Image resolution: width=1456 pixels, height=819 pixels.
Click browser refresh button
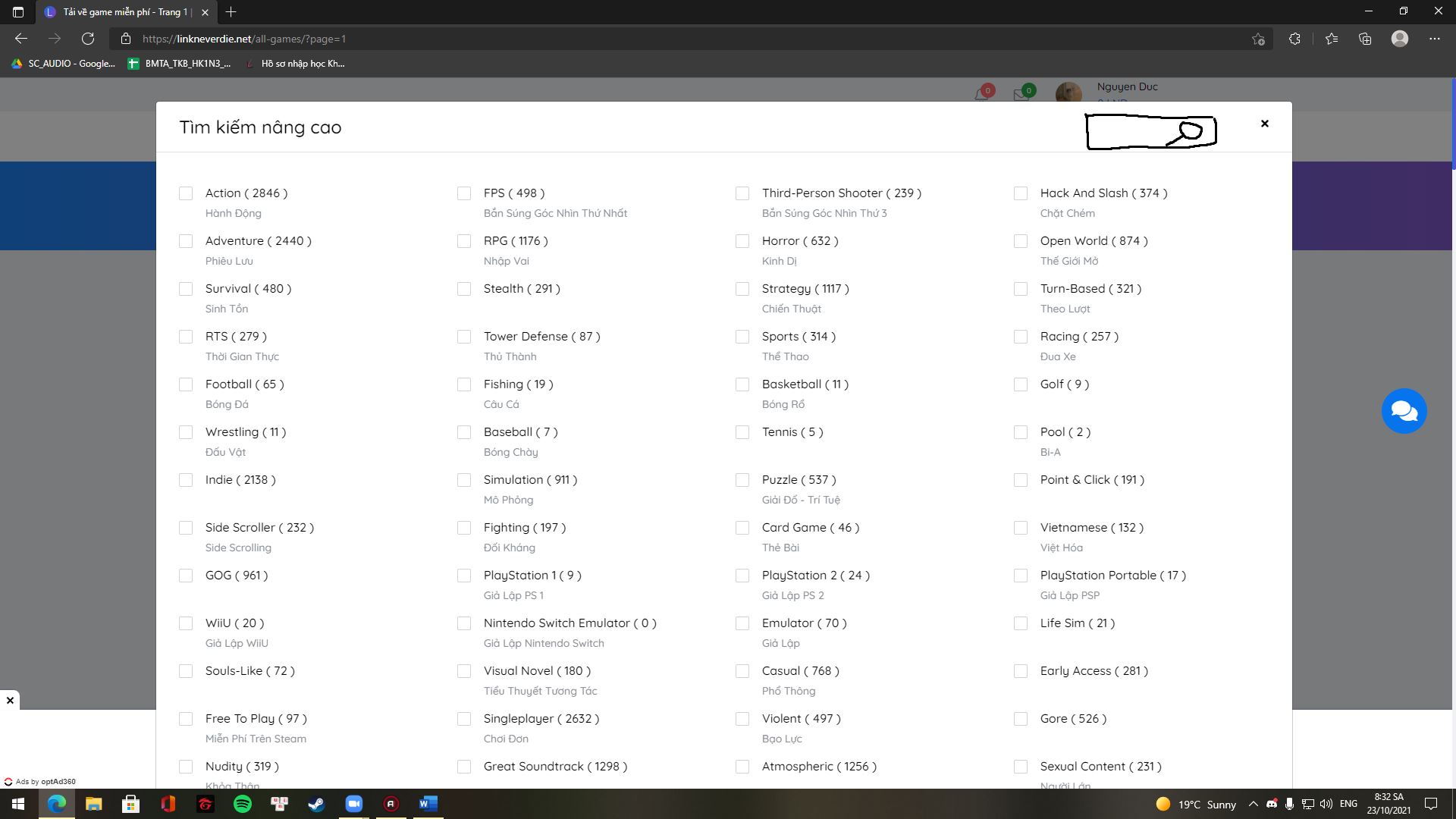click(88, 39)
